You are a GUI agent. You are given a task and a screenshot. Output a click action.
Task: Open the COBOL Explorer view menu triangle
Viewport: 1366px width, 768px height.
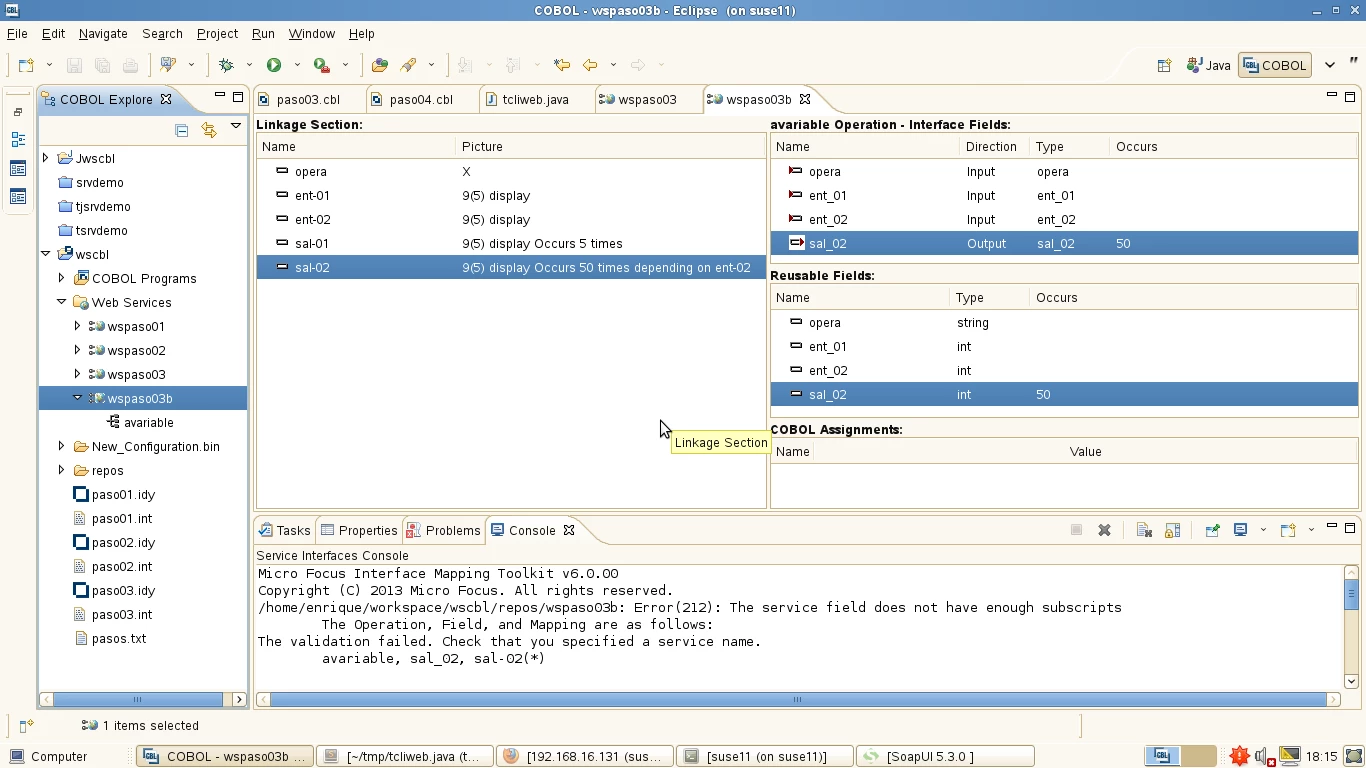tap(236, 127)
